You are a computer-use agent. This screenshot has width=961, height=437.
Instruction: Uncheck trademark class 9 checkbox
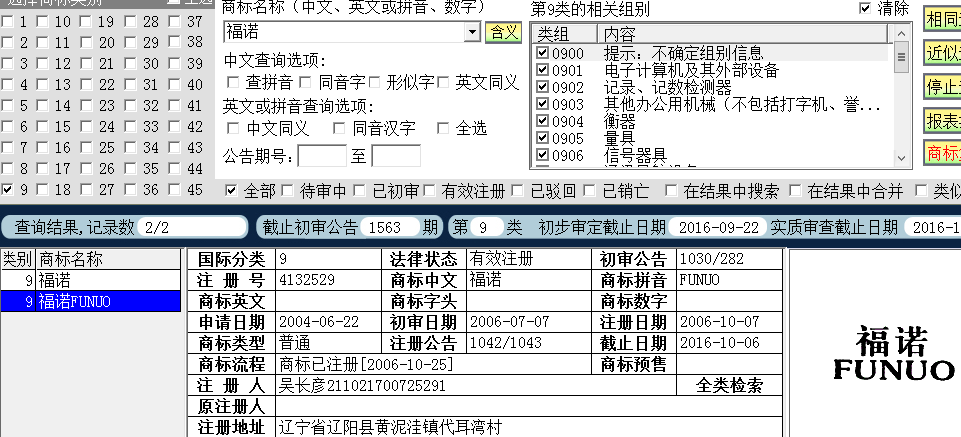click(x=7, y=189)
